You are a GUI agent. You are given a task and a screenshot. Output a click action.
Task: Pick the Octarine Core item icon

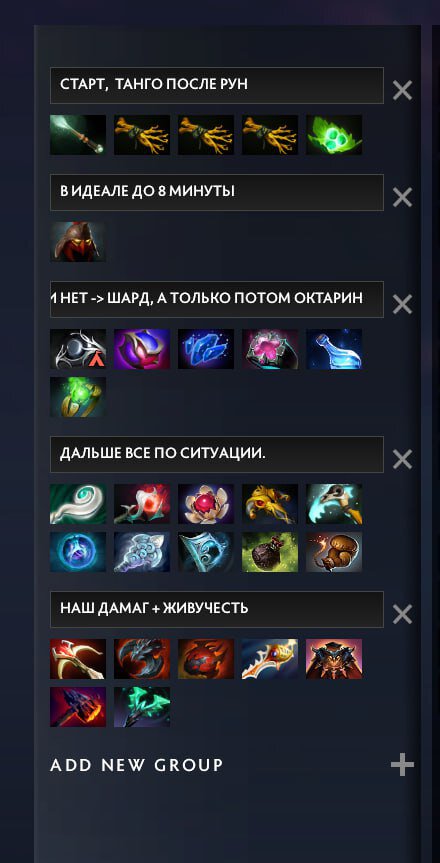click(x=142, y=349)
